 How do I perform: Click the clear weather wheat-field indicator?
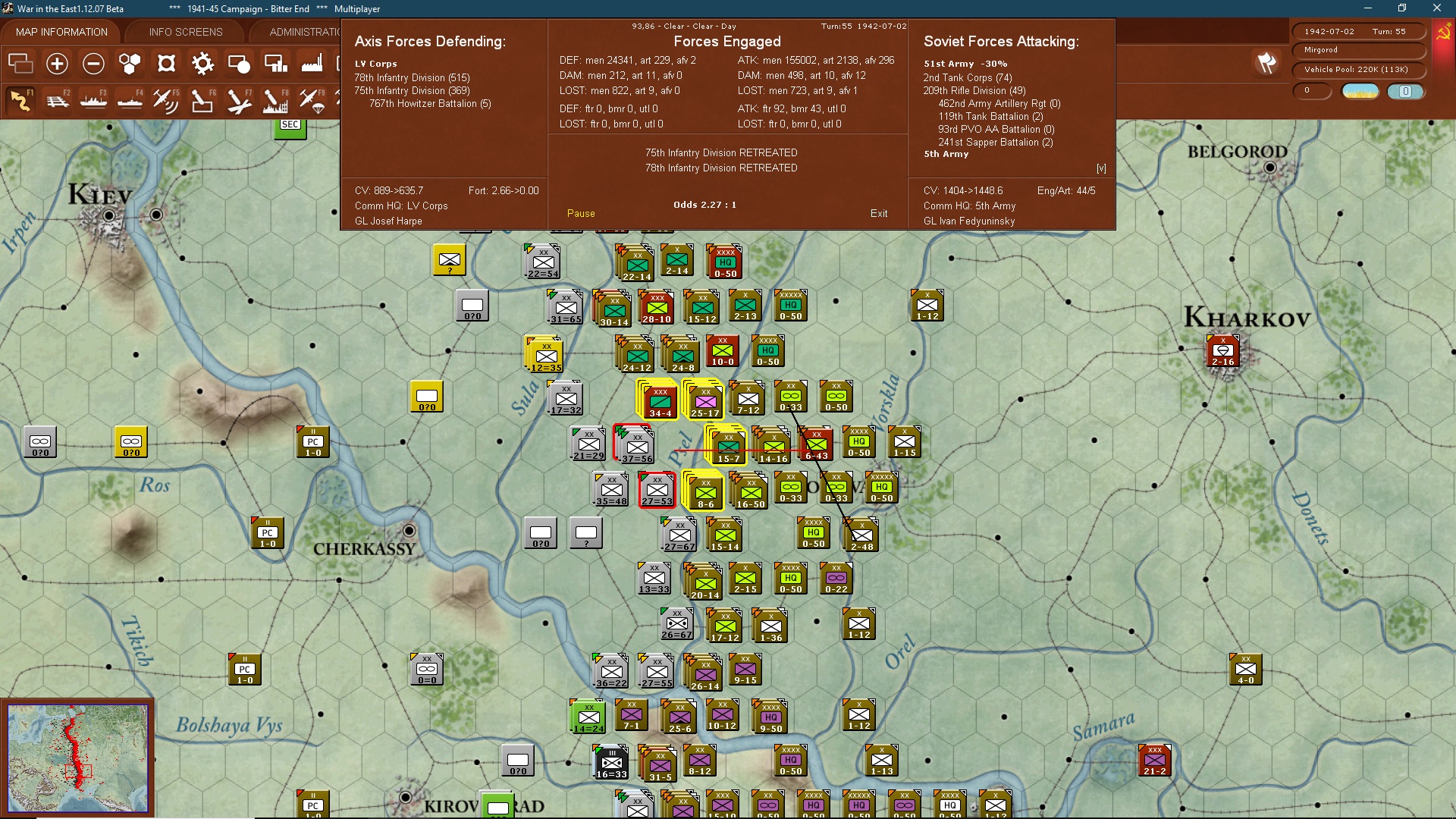1360,91
